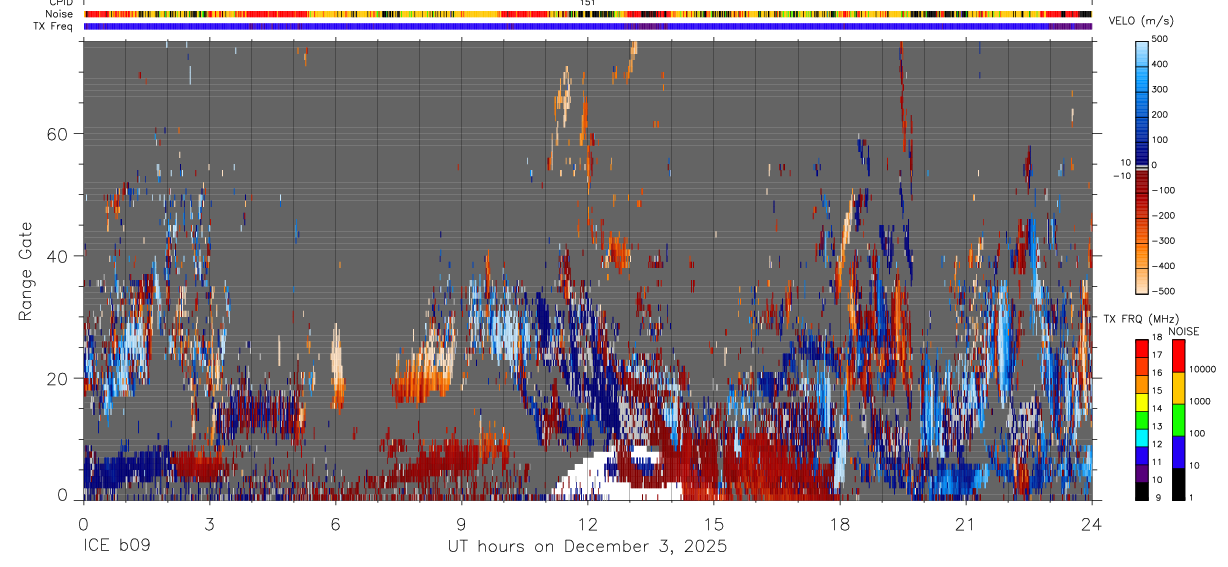The image size is (1228, 567).
Task: Click the 12 tick on UT hours axis
Action: (x=587, y=524)
